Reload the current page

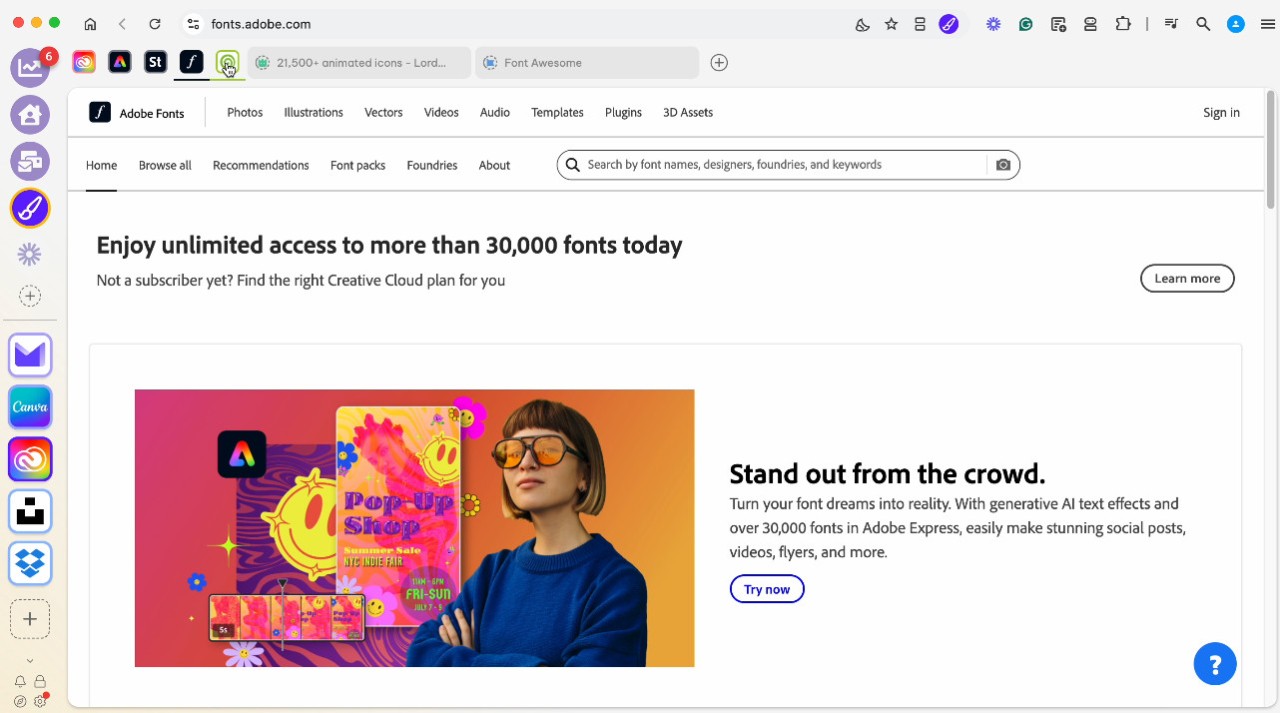pos(154,24)
